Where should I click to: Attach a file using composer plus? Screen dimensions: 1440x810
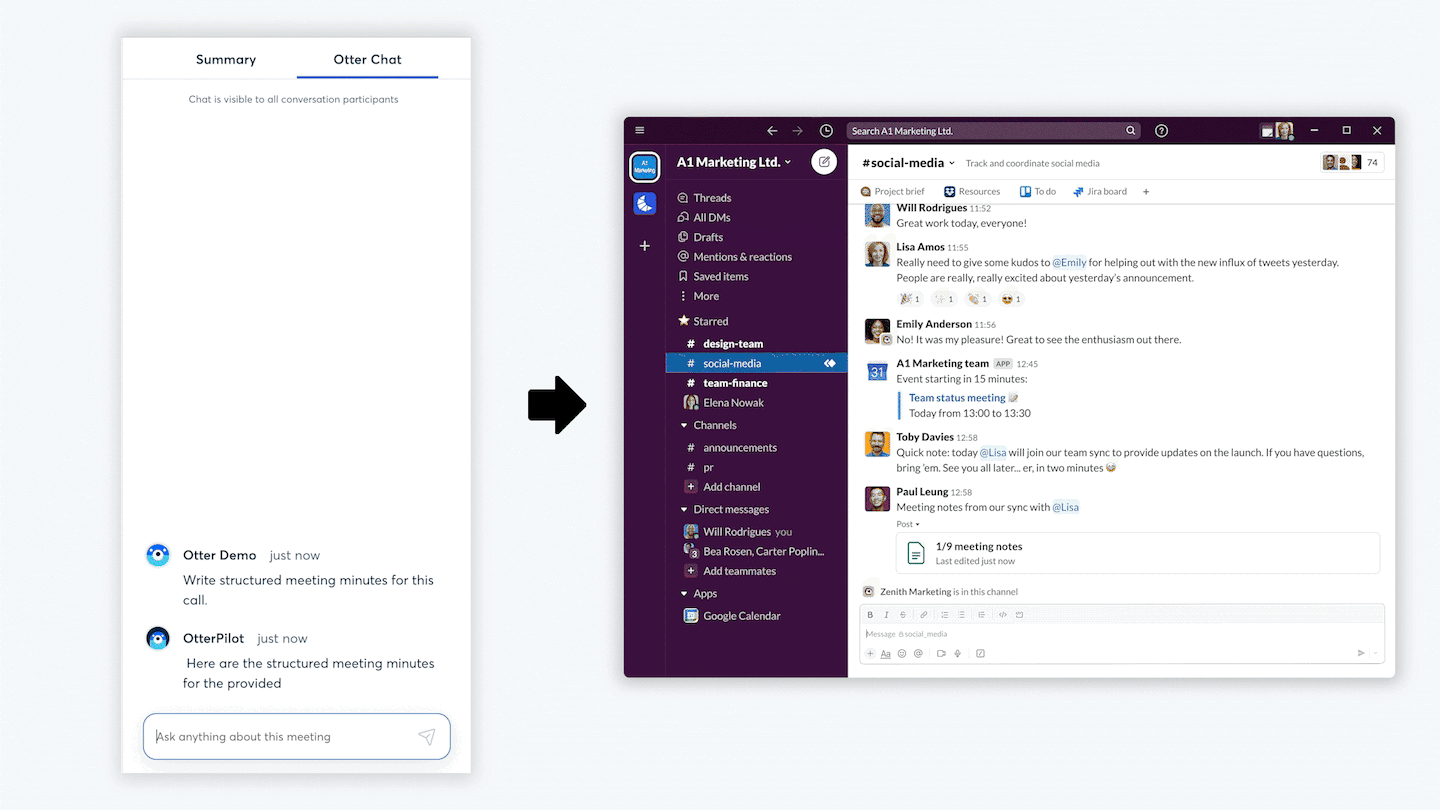click(870, 653)
